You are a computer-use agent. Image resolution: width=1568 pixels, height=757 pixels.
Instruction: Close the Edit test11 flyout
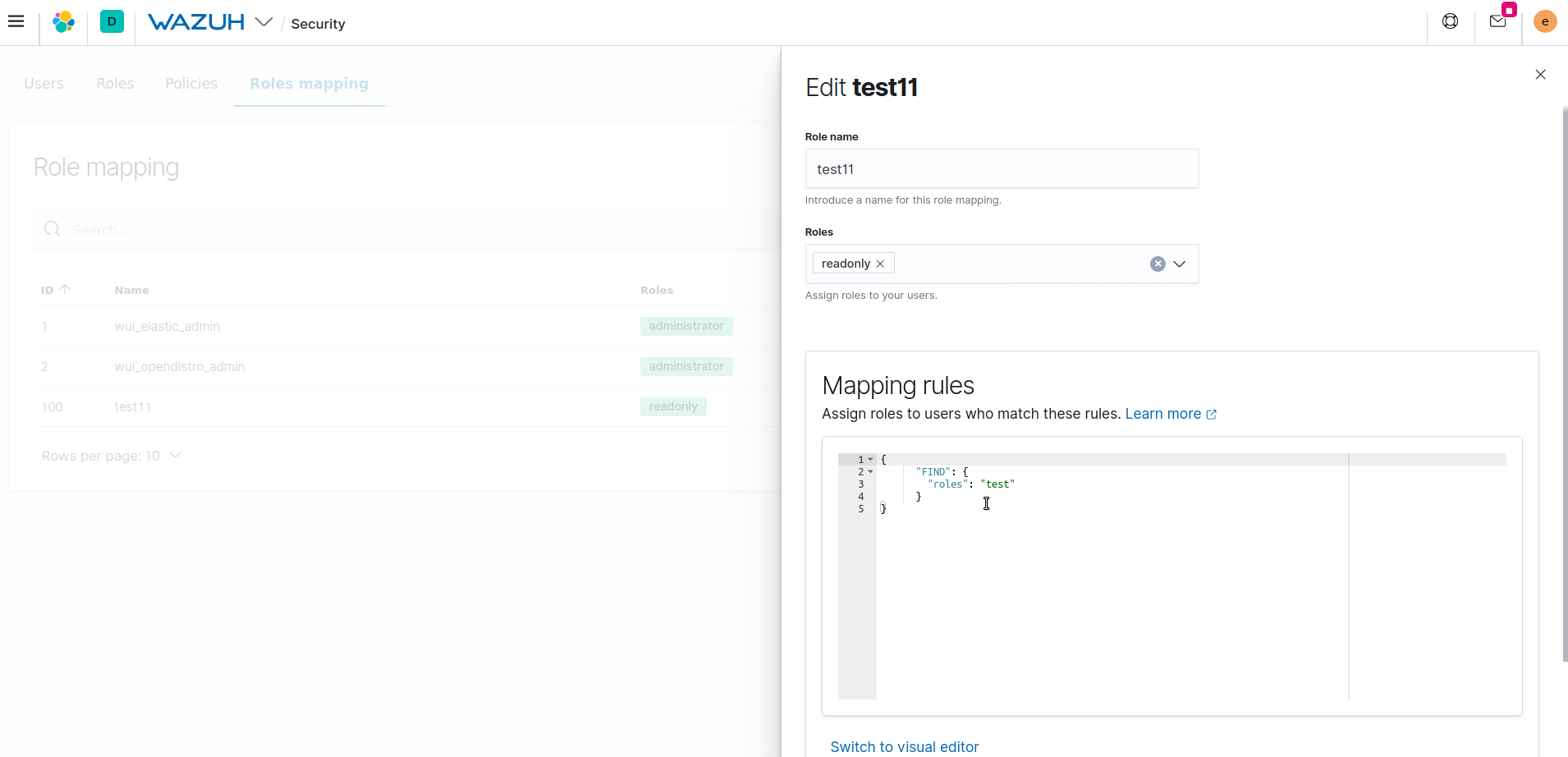[1540, 75]
